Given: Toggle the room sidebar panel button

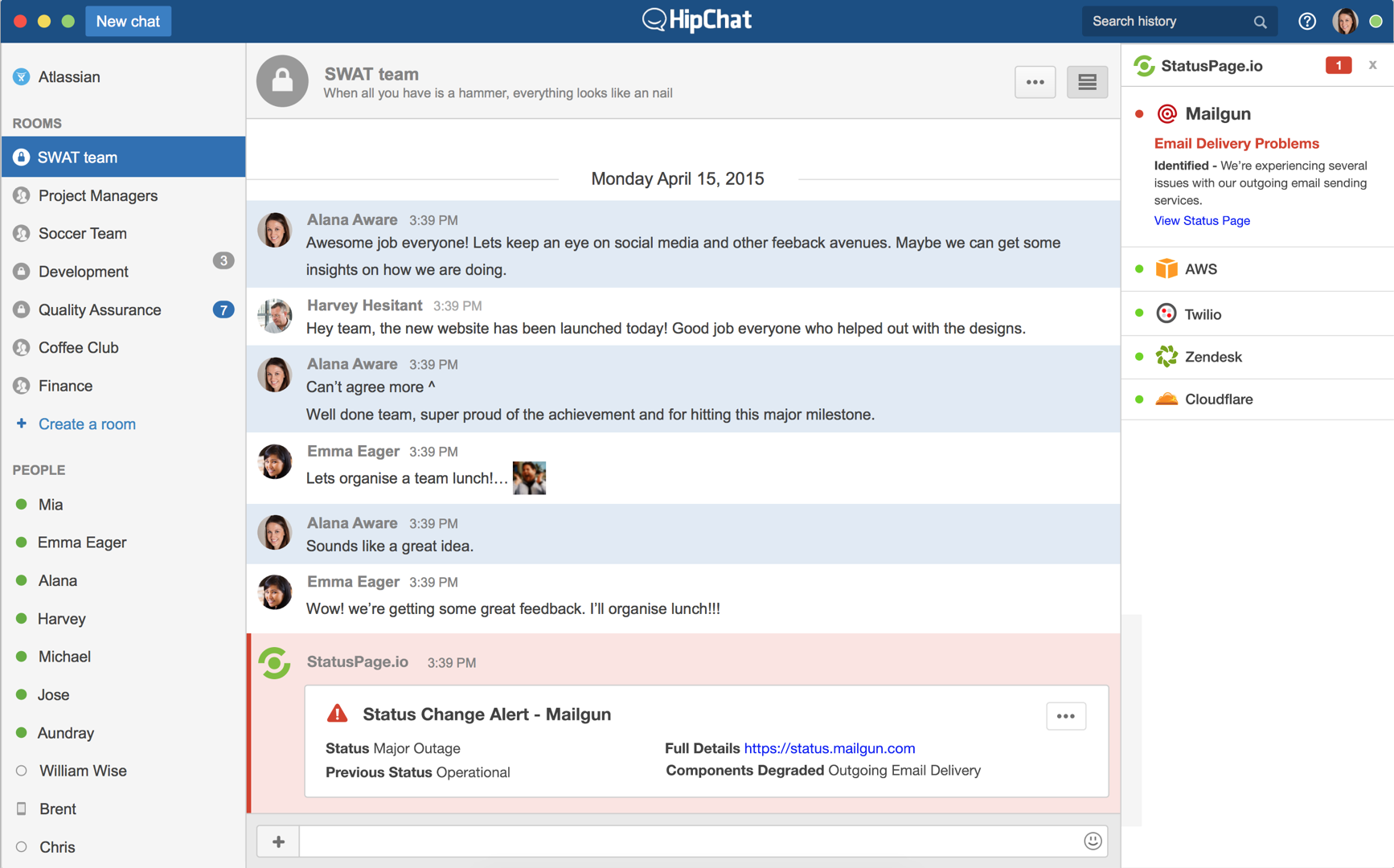Looking at the screenshot, I should pyautogui.click(x=1087, y=82).
